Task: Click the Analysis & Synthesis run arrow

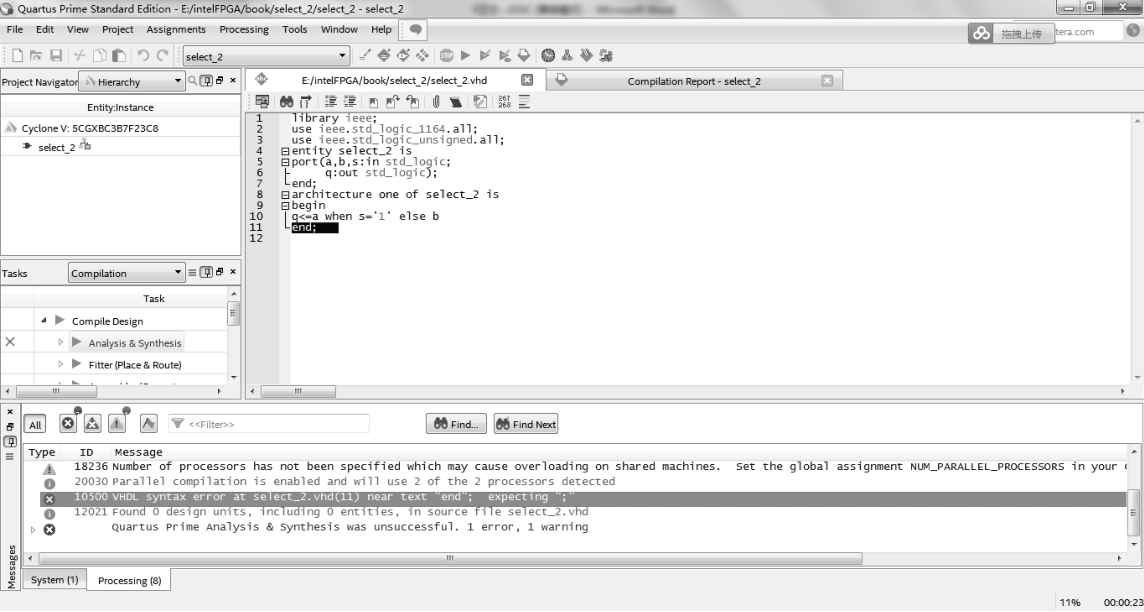Action: (x=77, y=342)
